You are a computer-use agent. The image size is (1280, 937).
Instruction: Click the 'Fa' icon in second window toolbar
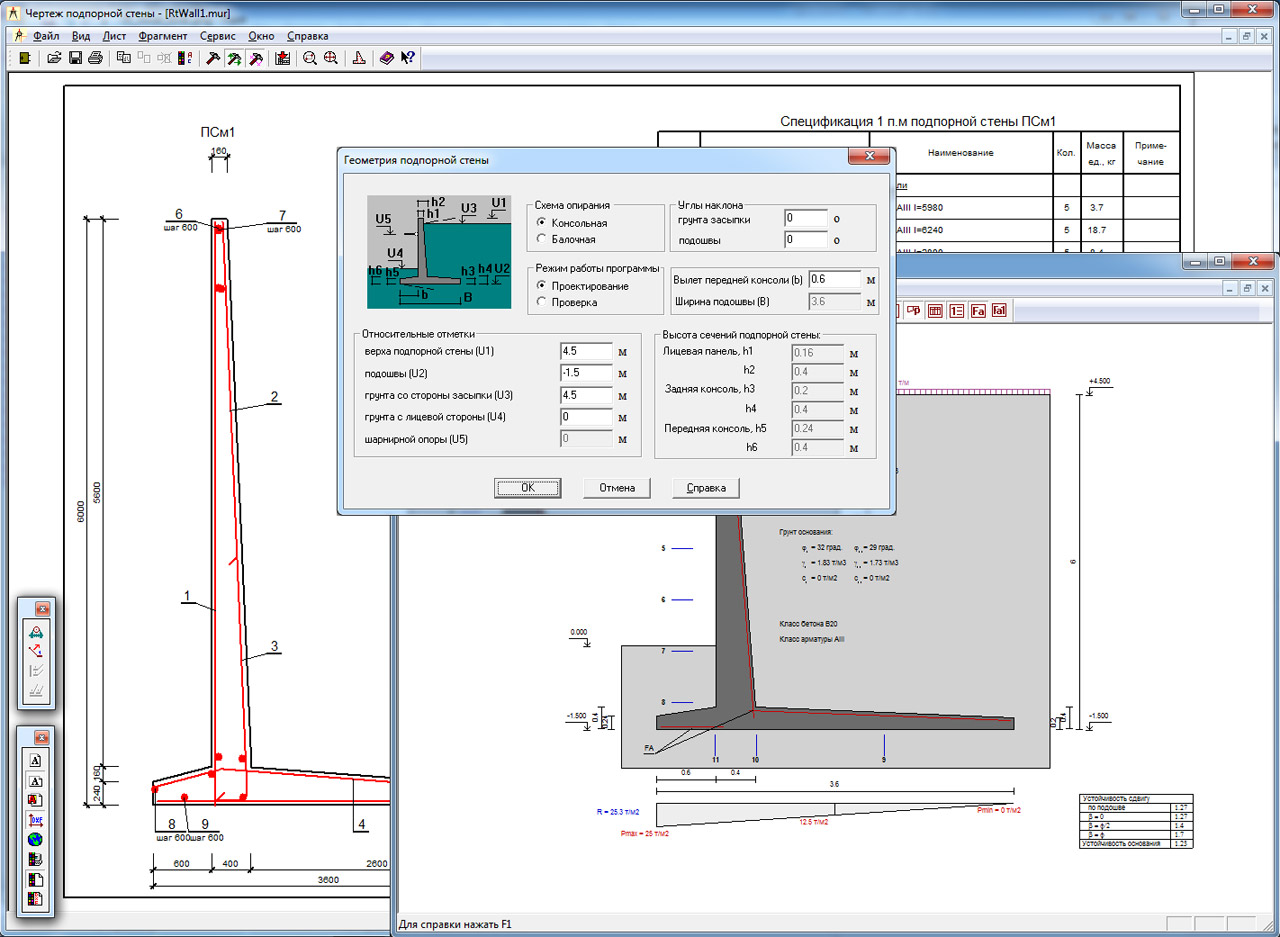[978, 311]
